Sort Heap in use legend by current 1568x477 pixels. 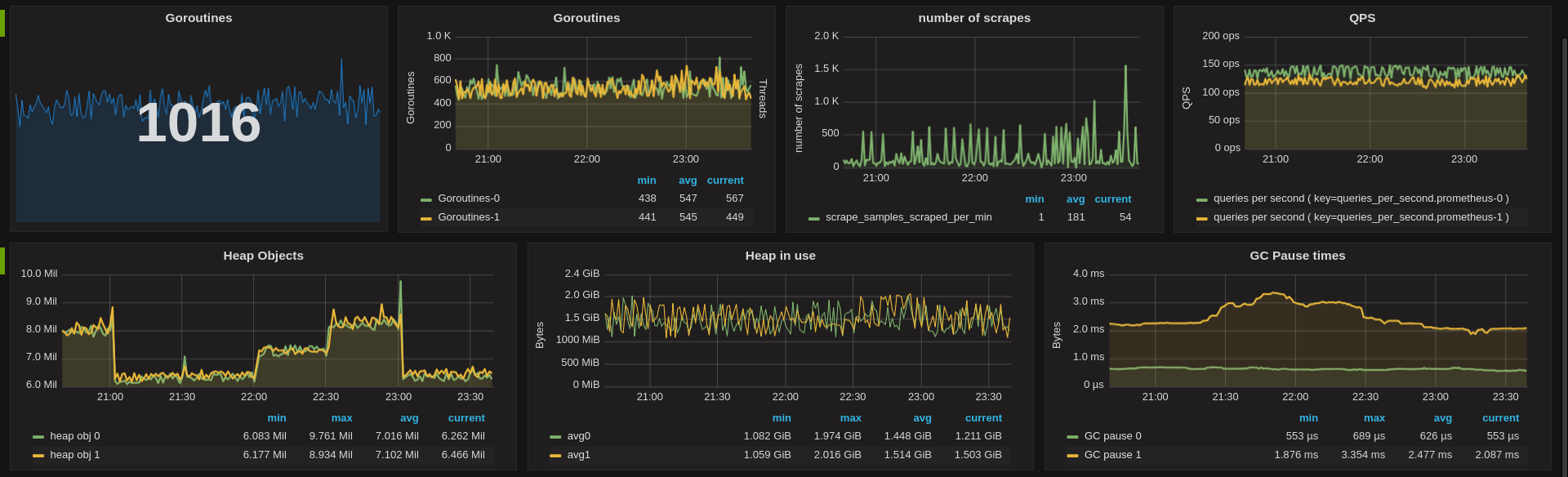pyautogui.click(x=983, y=418)
